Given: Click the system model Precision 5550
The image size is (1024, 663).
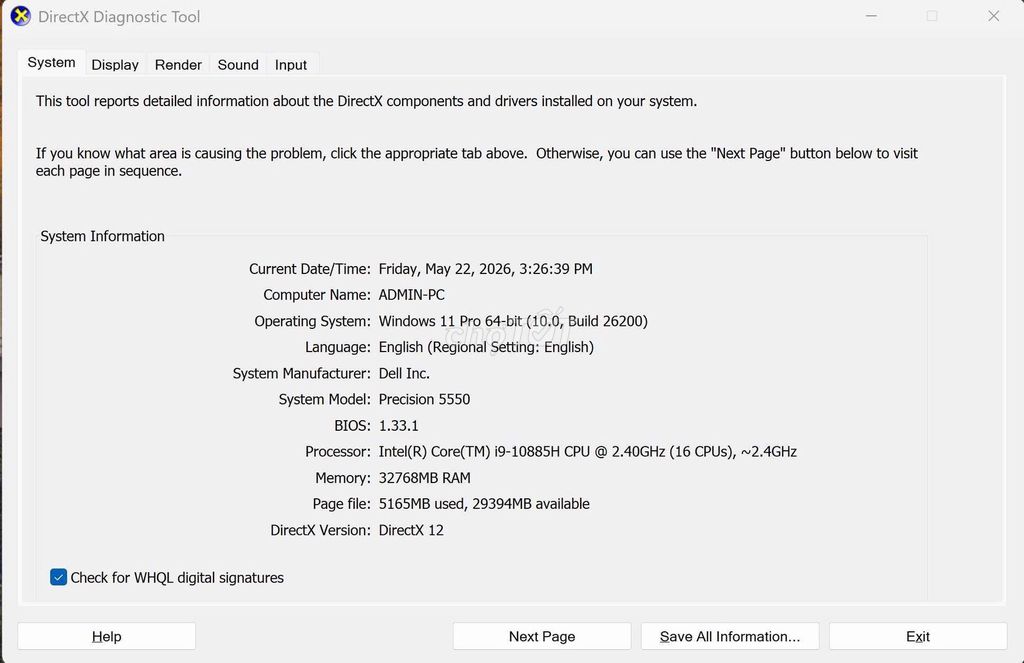Looking at the screenshot, I should pos(424,400).
